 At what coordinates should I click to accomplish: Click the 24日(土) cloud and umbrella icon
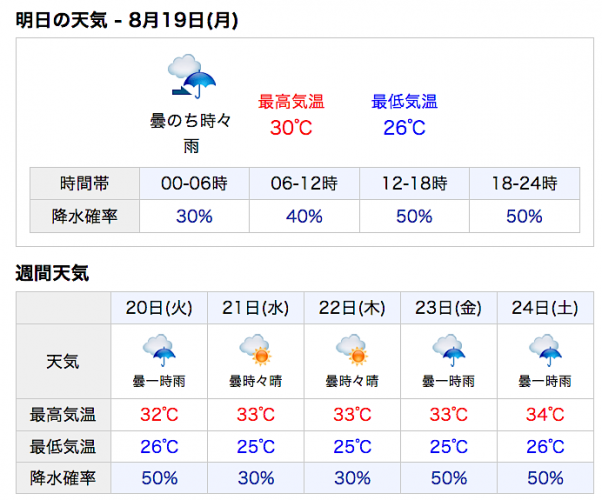545,350
